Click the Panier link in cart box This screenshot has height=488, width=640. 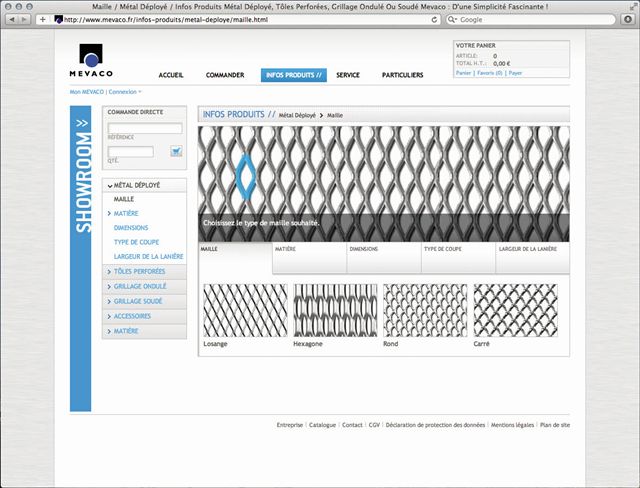(x=463, y=73)
